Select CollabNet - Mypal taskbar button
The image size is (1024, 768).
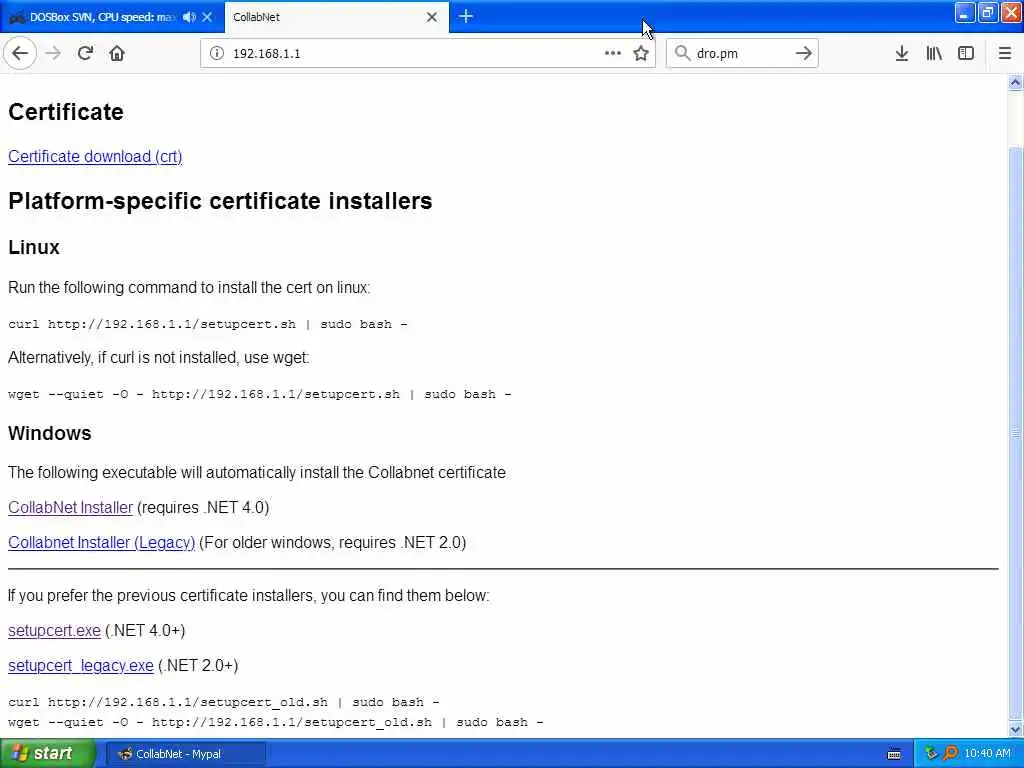click(x=186, y=754)
